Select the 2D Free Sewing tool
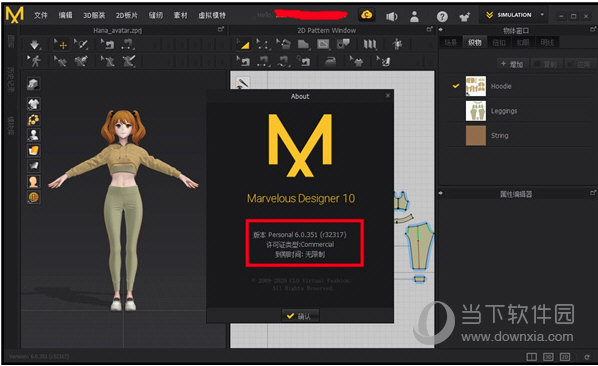 point(283,61)
